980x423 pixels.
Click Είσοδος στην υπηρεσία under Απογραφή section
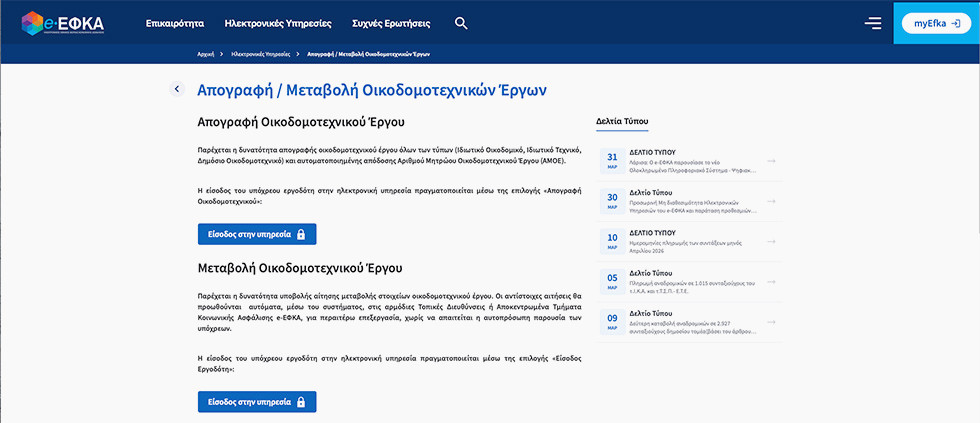(x=257, y=234)
